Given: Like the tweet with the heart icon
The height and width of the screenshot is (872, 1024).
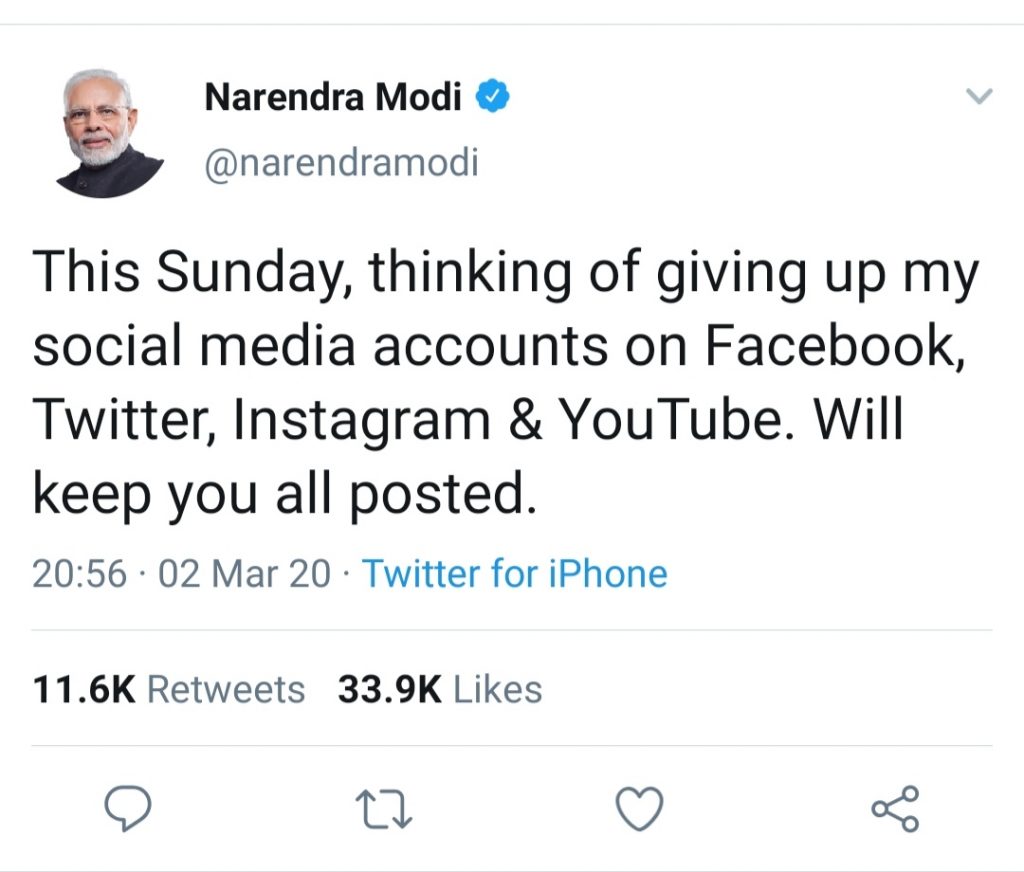Looking at the screenshot, I should tap(639, 808).
